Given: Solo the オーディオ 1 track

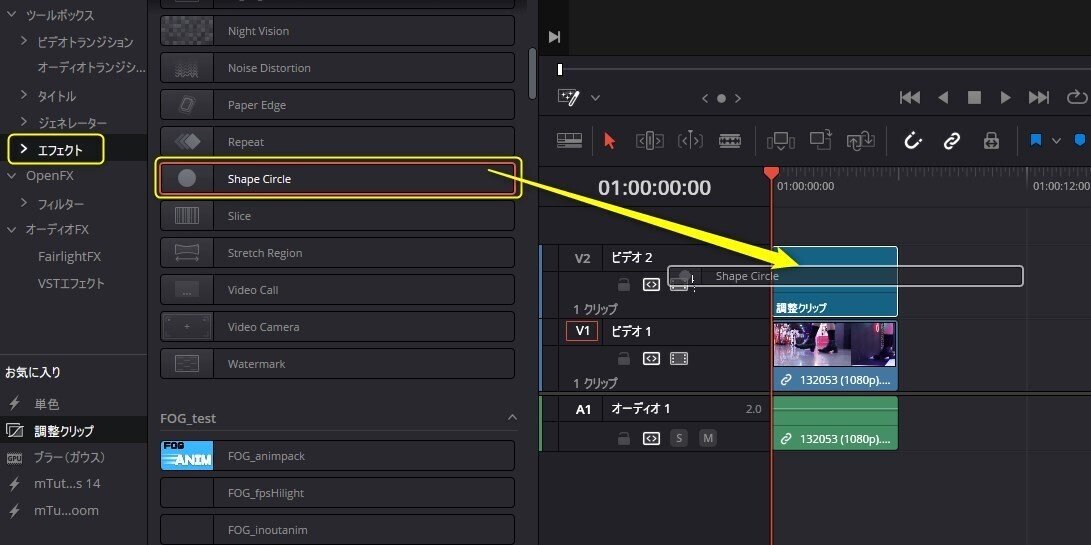Looking at the screenshot, I should click(679, 439).
